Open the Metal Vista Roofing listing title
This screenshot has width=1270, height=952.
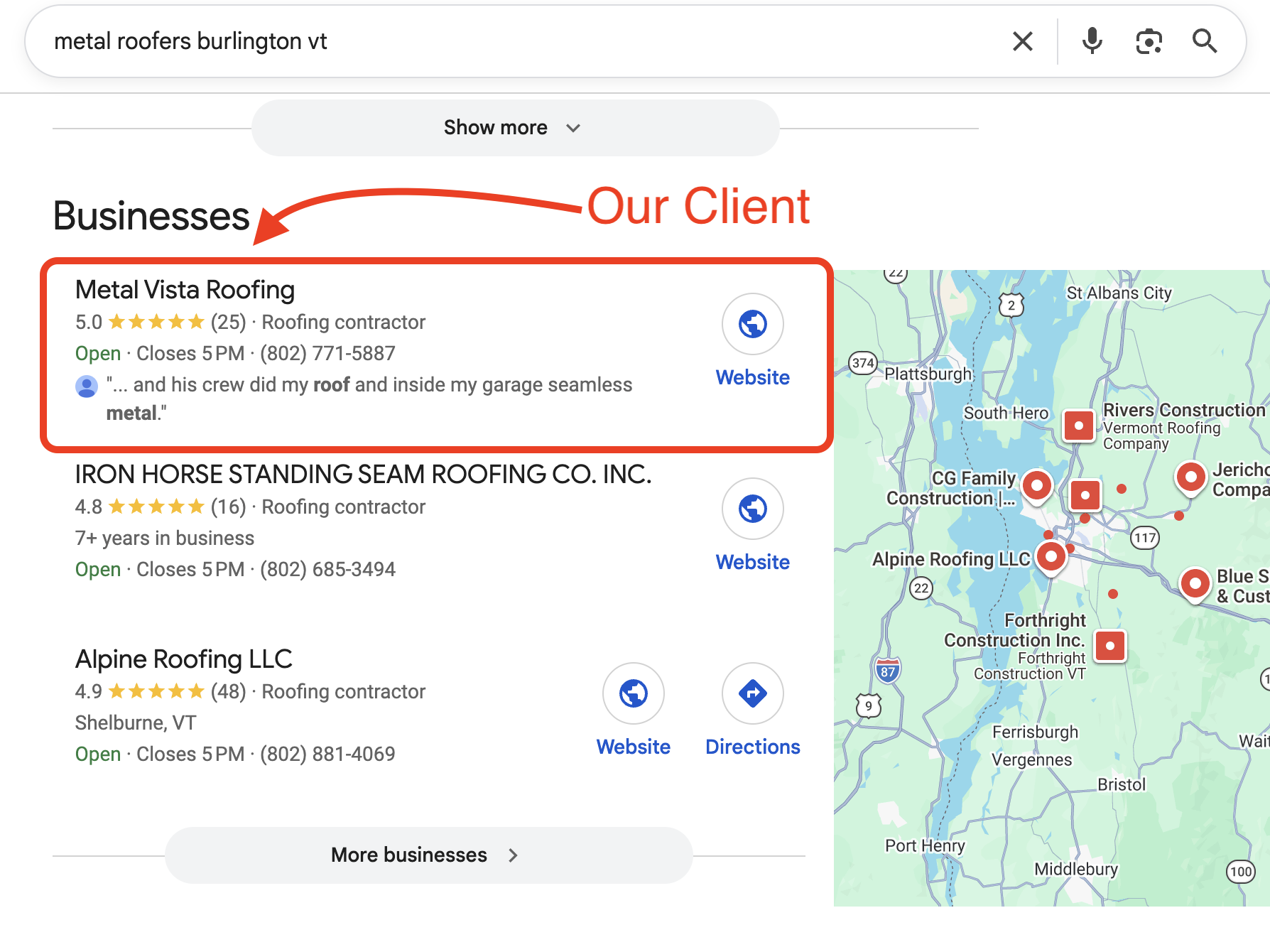[185, 290]
